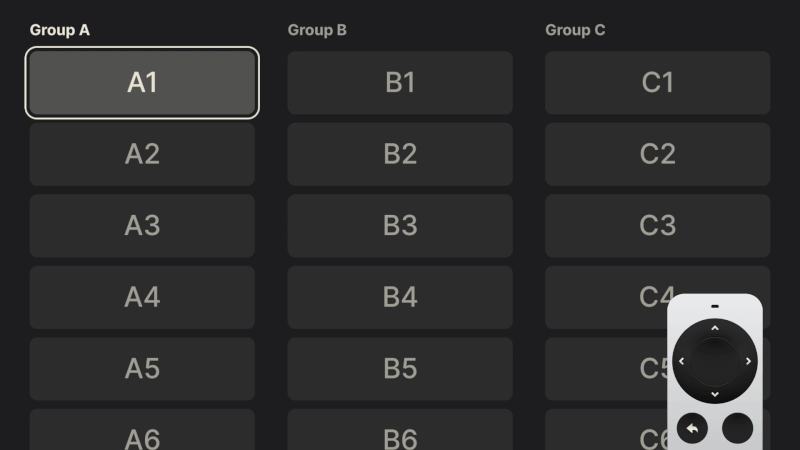This screenshot has width=800, height=450.
Task: Select the C1 button
Action: coord(657,83)
